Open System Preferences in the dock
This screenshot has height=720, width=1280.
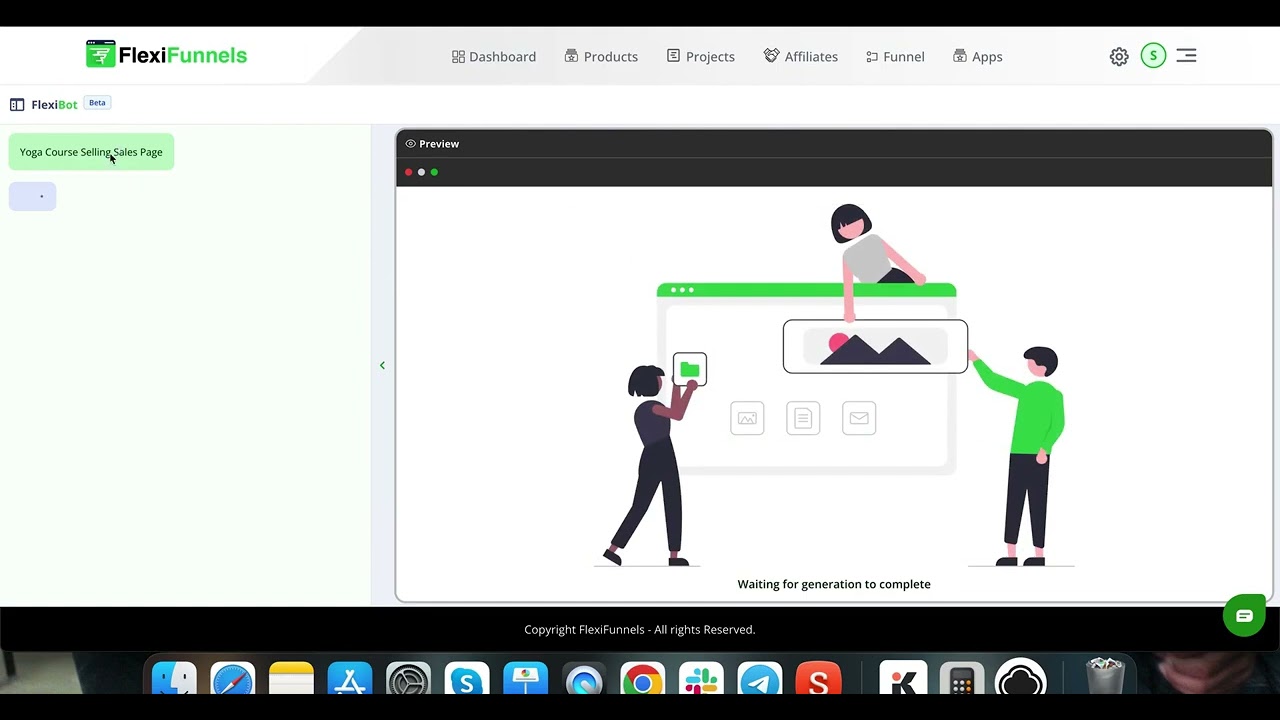408,678
